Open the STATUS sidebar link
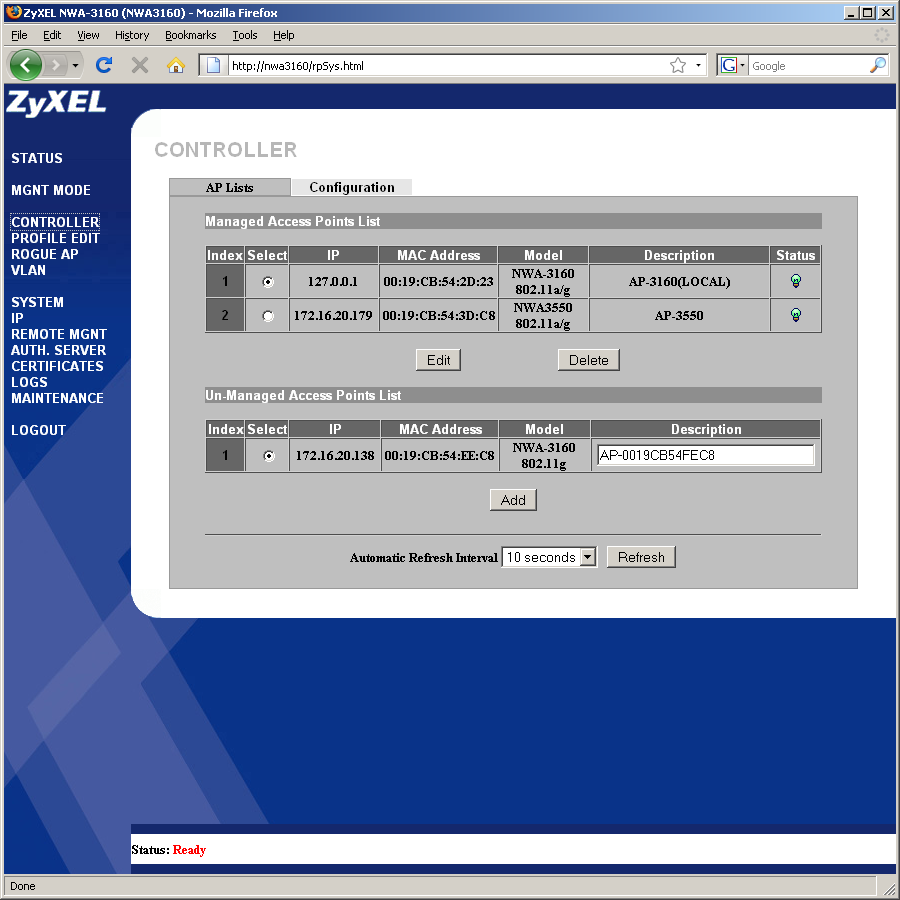This screenshot has height=900, width=900. tap(37, 158)
